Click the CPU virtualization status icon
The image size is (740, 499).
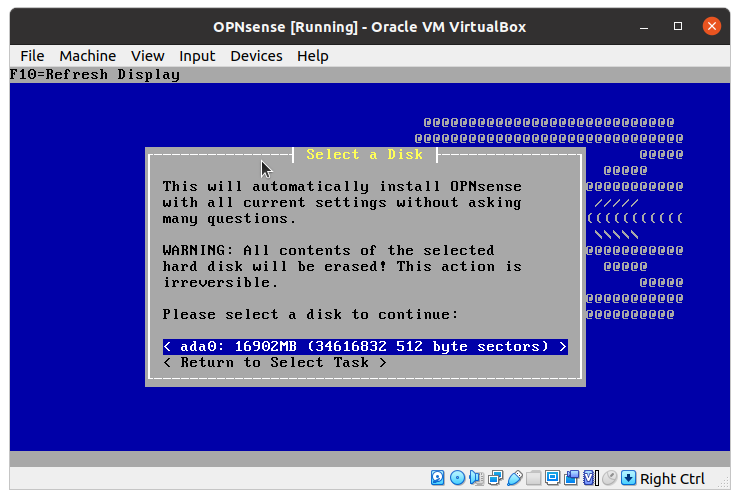click(x=590, y=478)
